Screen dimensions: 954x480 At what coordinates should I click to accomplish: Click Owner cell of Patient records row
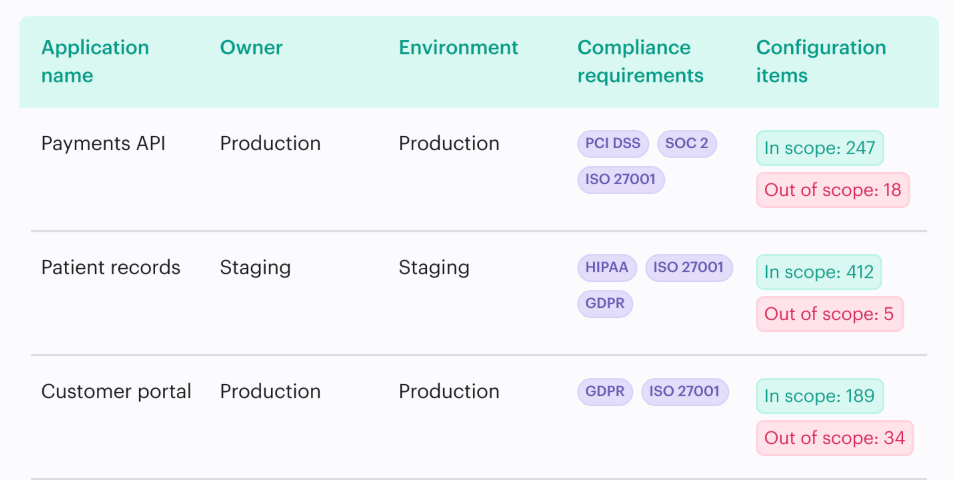(255, 268)
